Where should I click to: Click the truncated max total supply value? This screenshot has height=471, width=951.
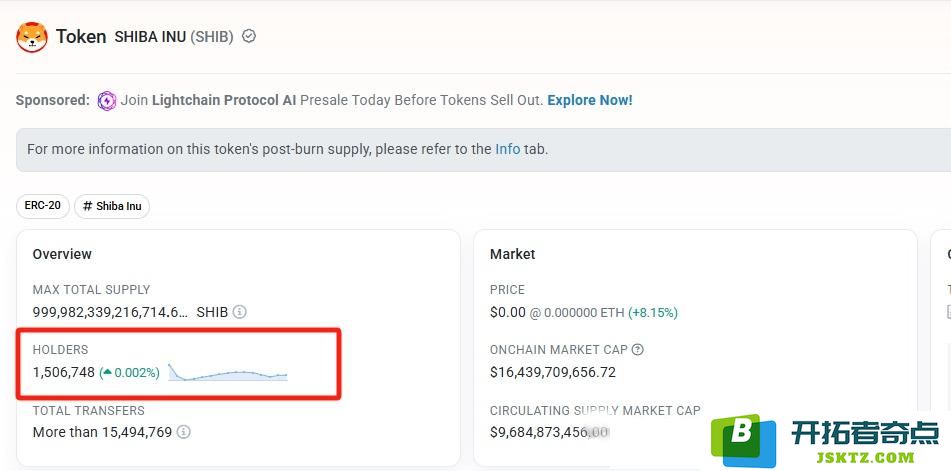tap(110, 312)
